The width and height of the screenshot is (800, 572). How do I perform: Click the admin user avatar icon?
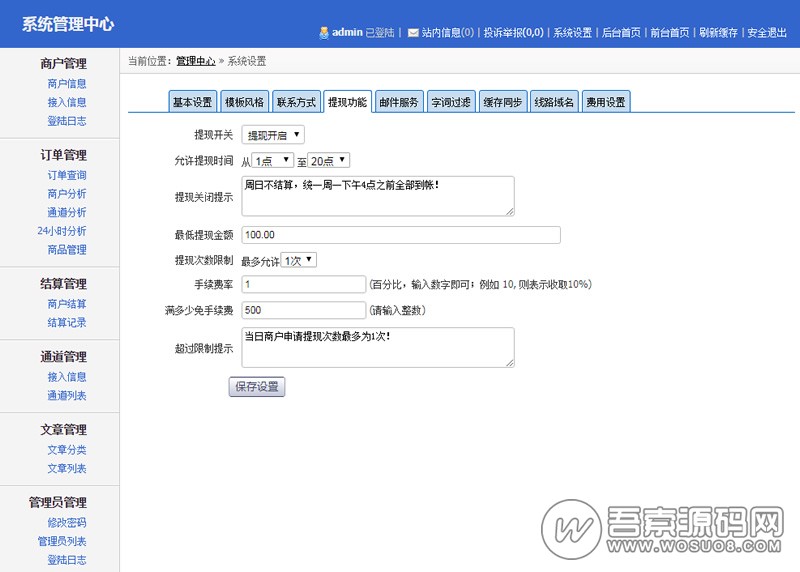pos(324,33)
